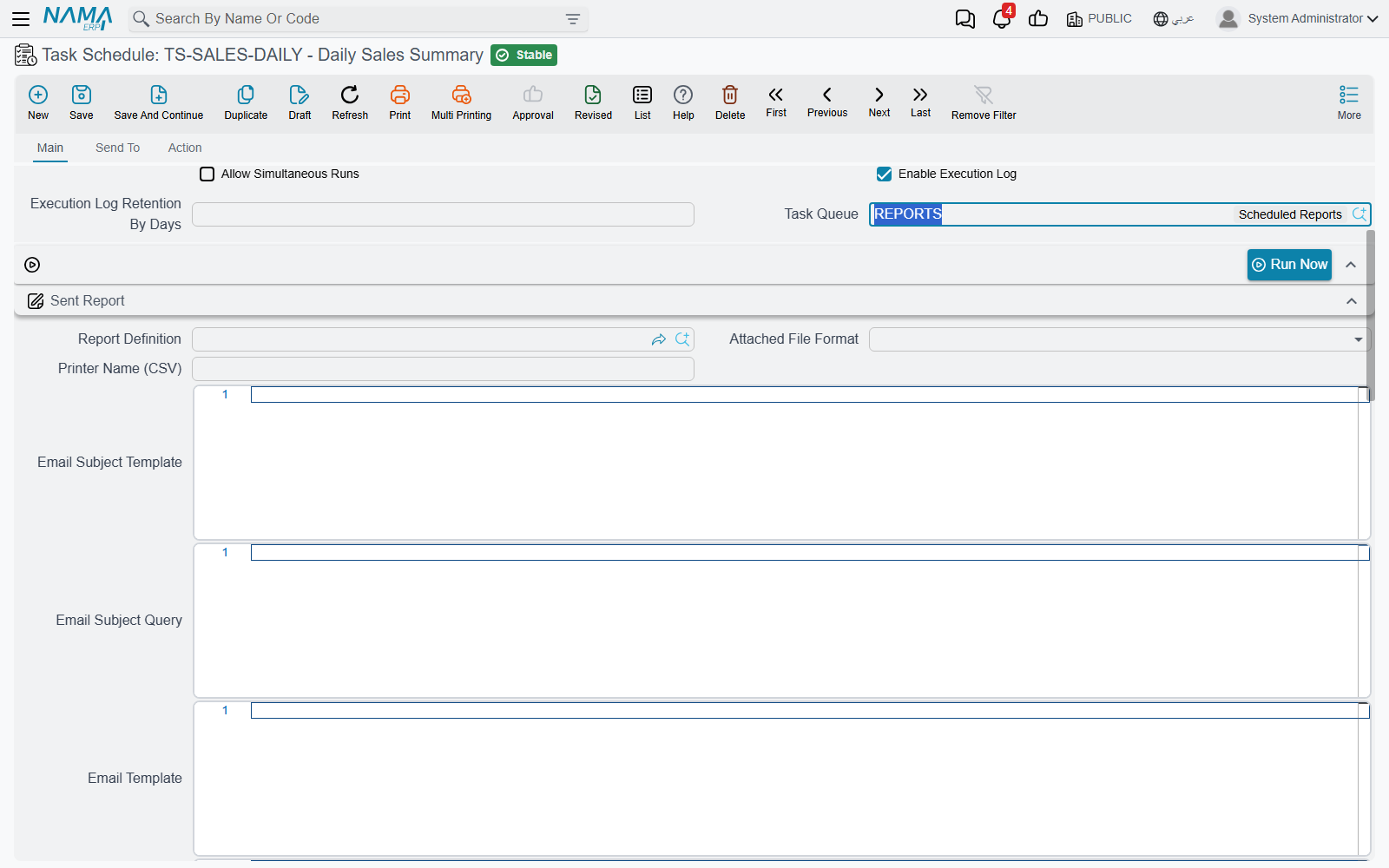Refresh the record

(350, 102)
